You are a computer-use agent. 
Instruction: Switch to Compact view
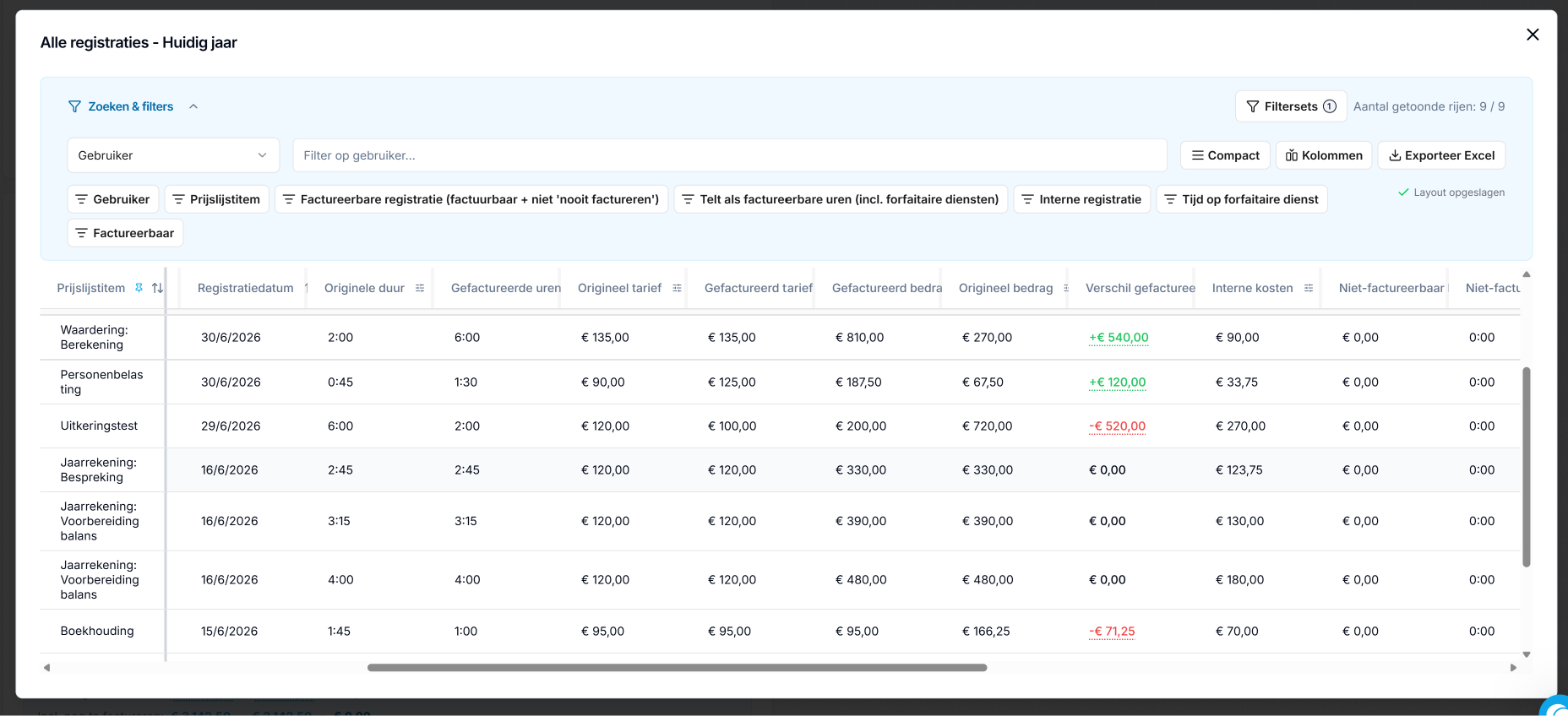(1225, 155)
